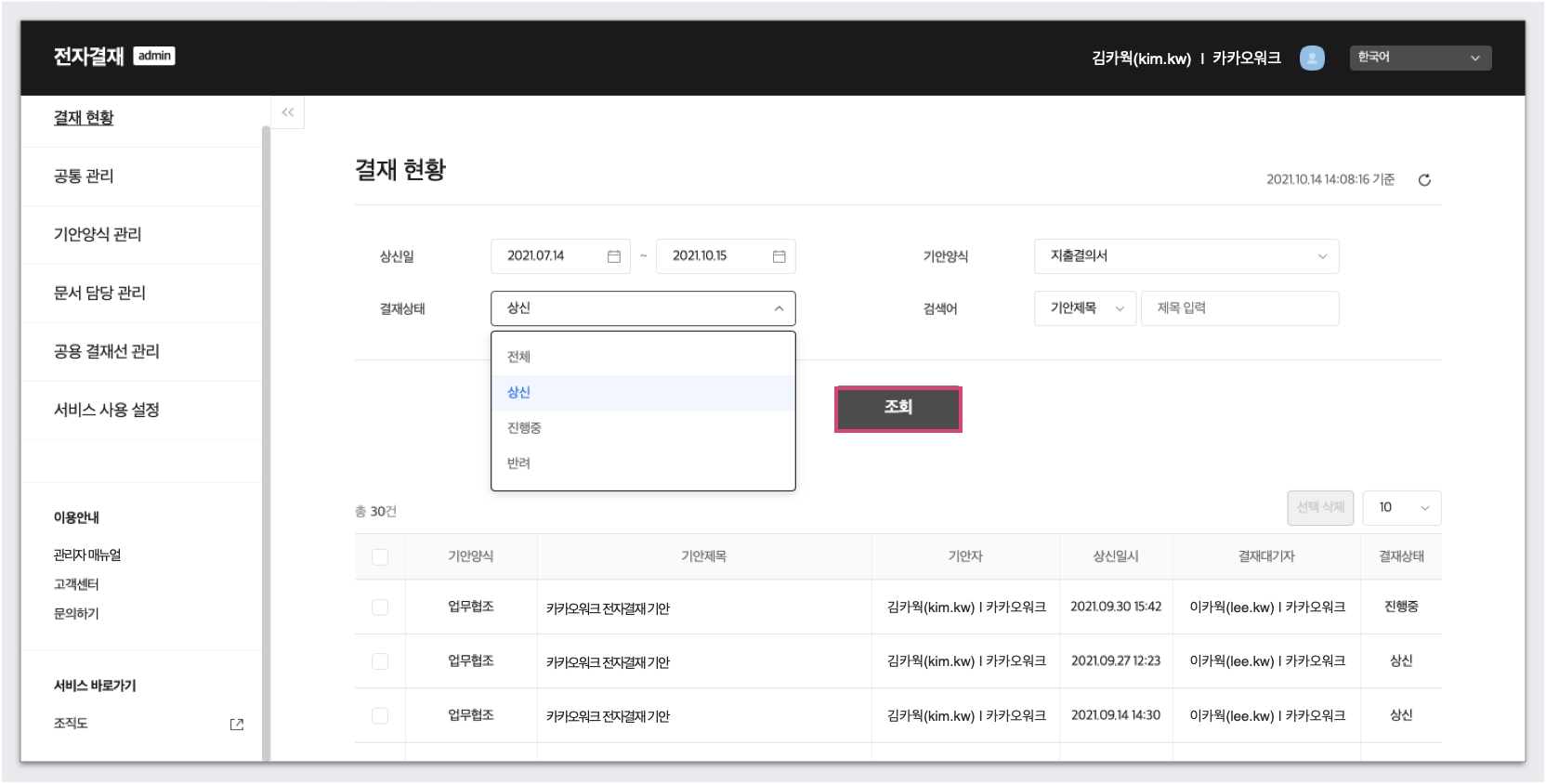
Task: Open 기안양식 관리 in the sidebar
Action: click(98, 235)
